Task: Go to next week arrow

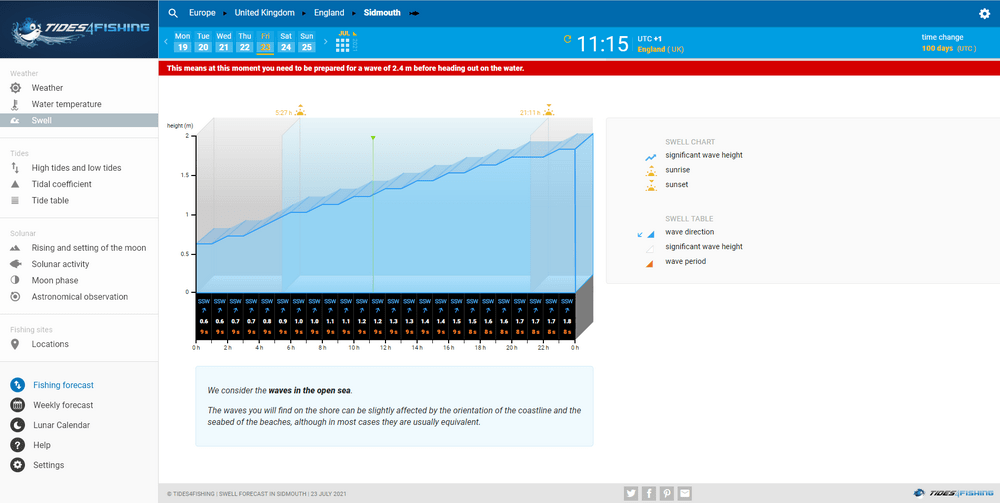Action: 327,43
